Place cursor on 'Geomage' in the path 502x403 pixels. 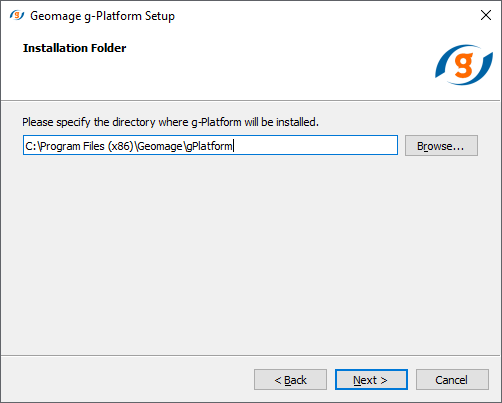click(x=160, y=146)
